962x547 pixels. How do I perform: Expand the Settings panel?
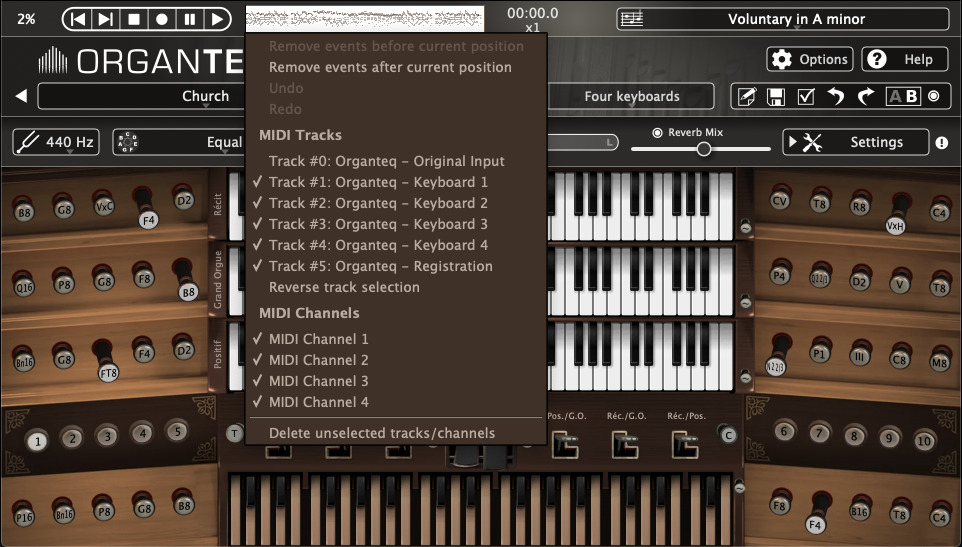click(x=856, y=142)
